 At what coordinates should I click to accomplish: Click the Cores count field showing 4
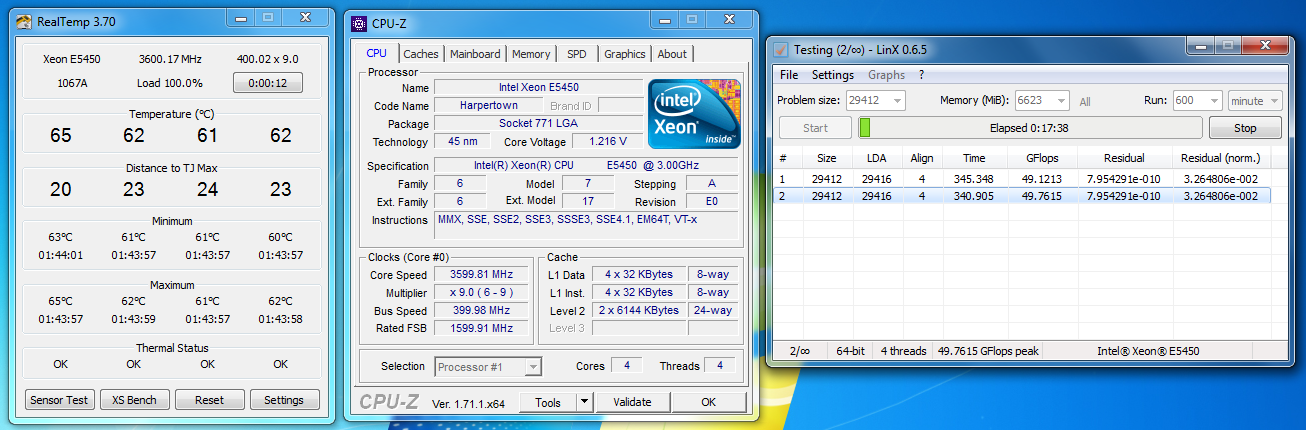(626, 366)
